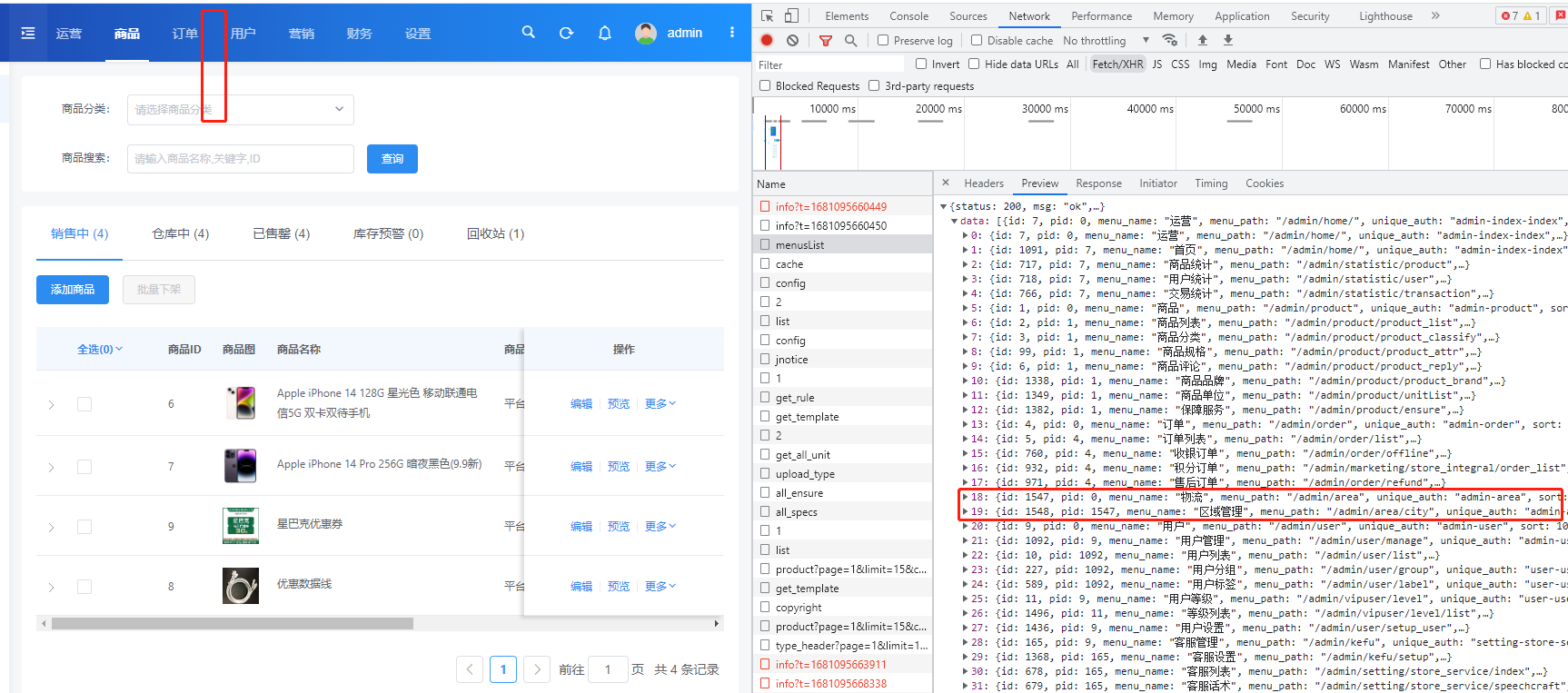Check the Invert filter option
The height and width of the screenshot is (693, 1568).
921,64
